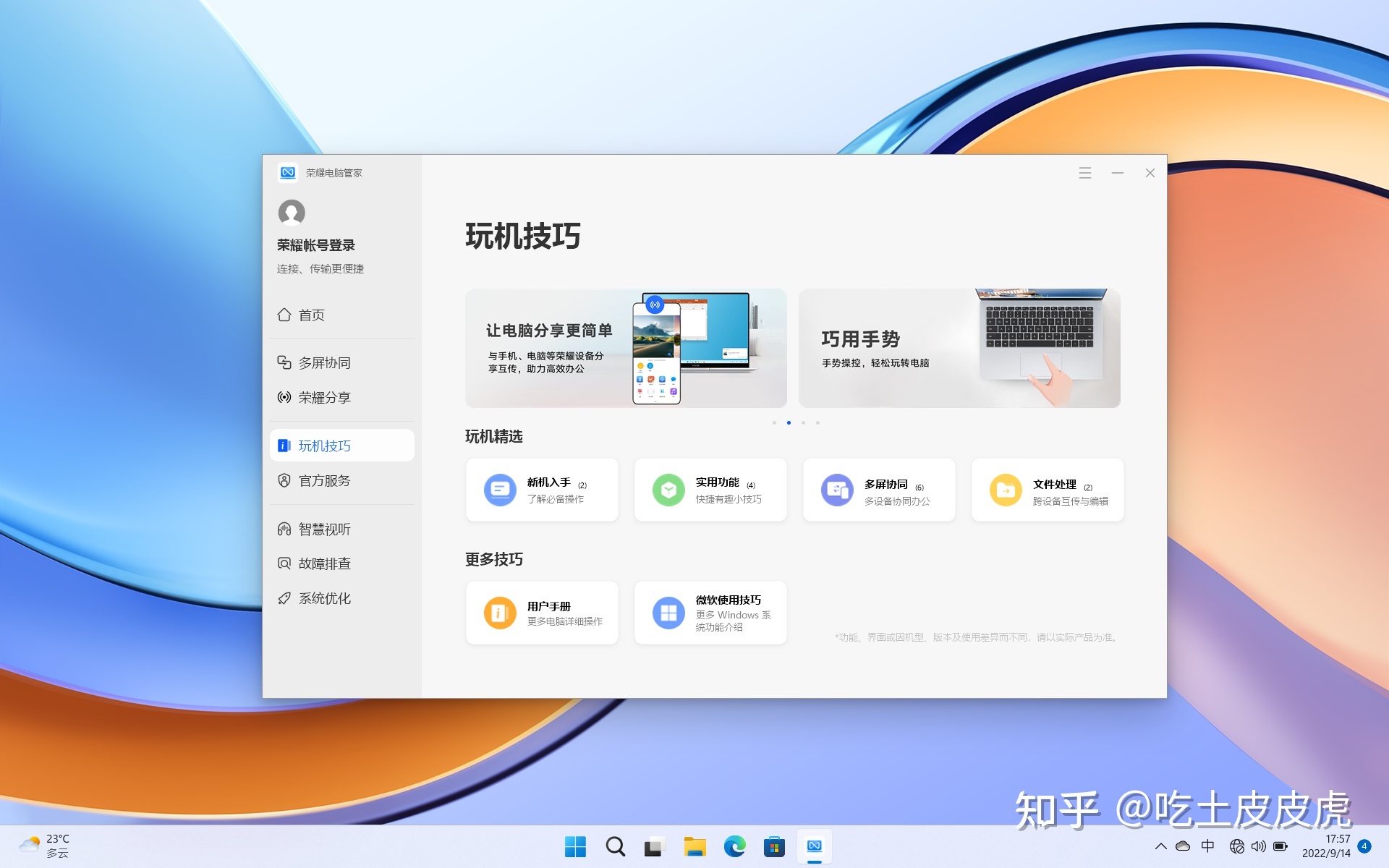Open 官方服务 sidebar item

(341, 480)
